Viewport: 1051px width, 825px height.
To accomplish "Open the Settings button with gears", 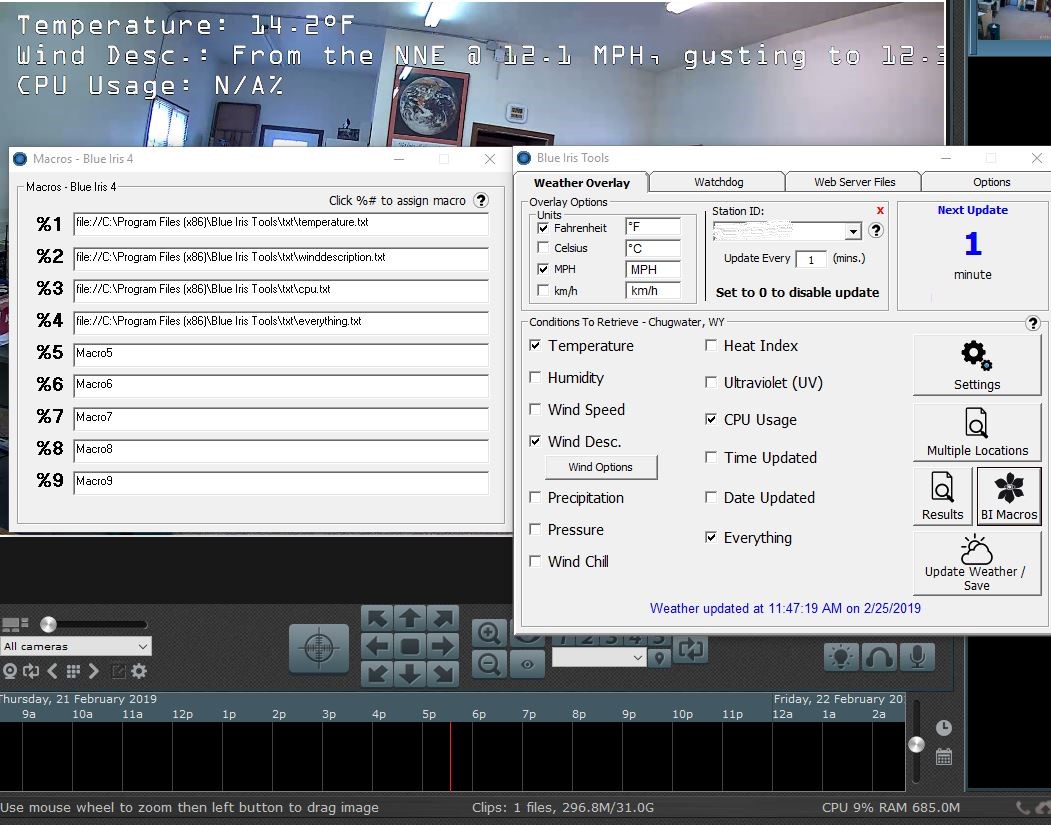I will (977, 365).
